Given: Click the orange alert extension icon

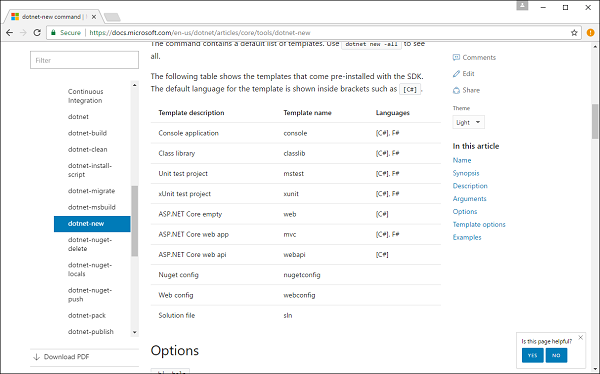Looking at the screenshot, I should [x=590, y=33].
